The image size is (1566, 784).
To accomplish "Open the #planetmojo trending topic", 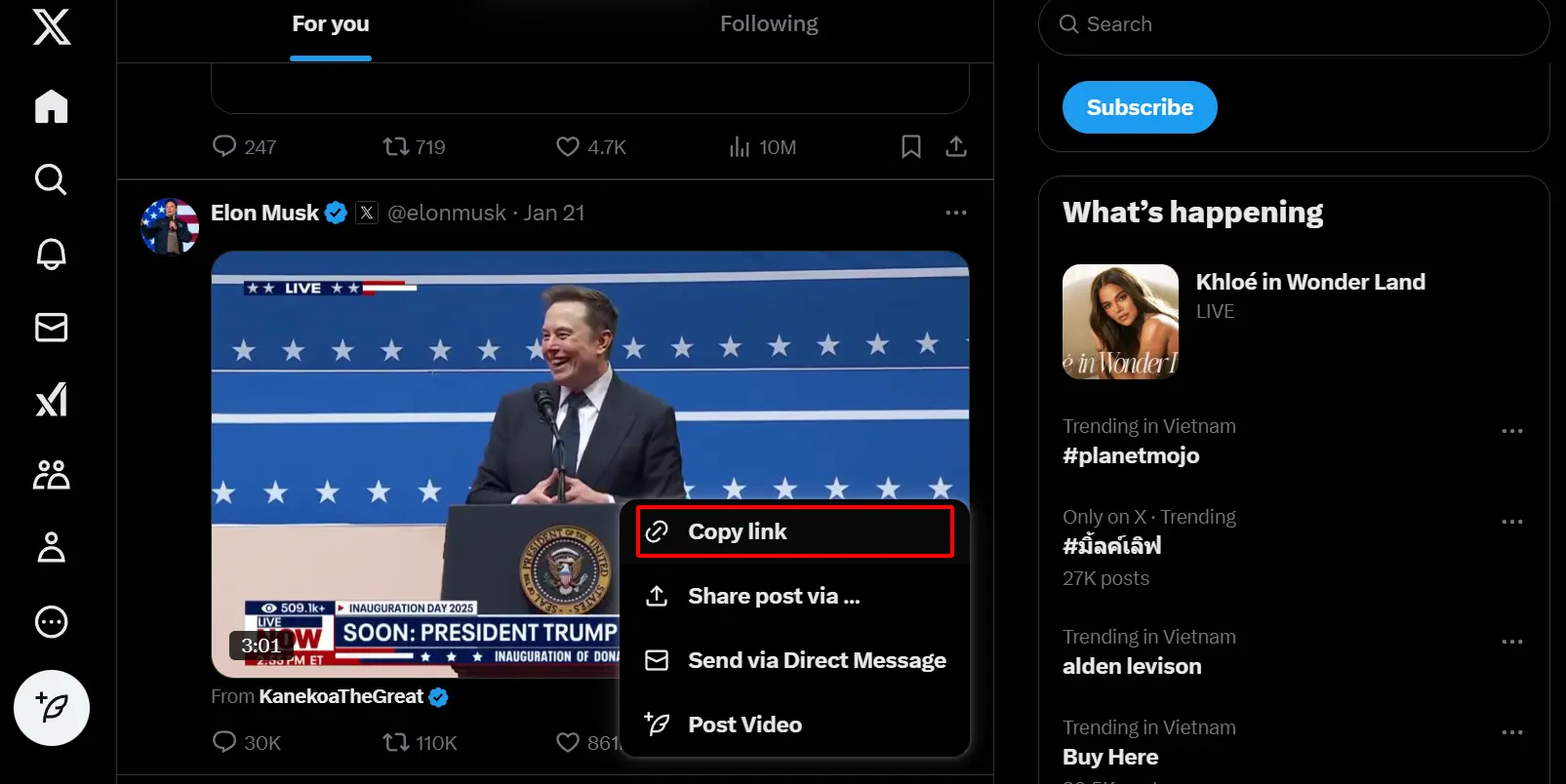I will tap(1131, 455).
